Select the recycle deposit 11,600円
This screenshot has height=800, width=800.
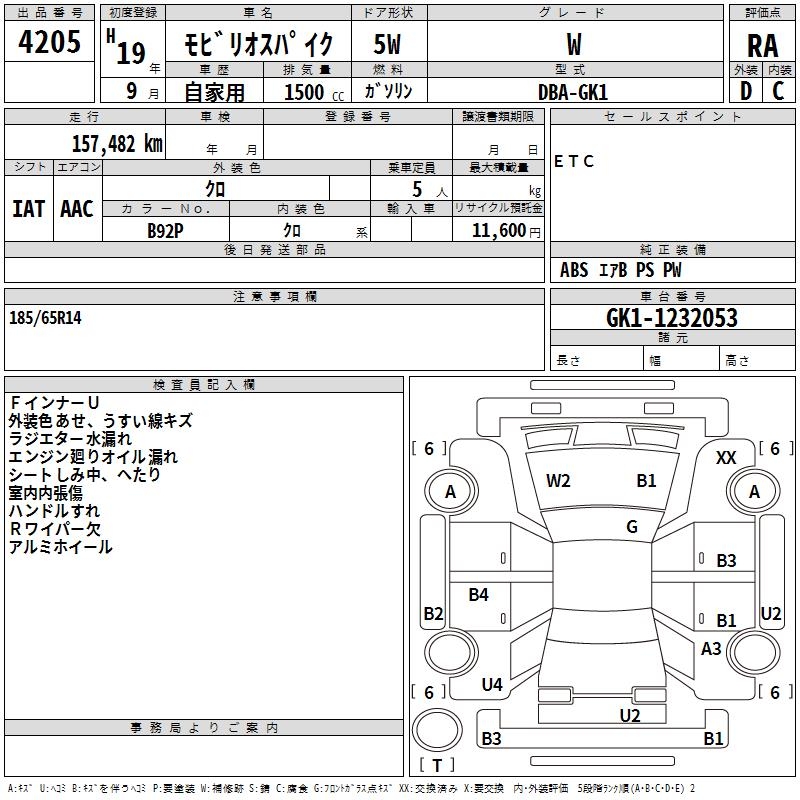506,231
